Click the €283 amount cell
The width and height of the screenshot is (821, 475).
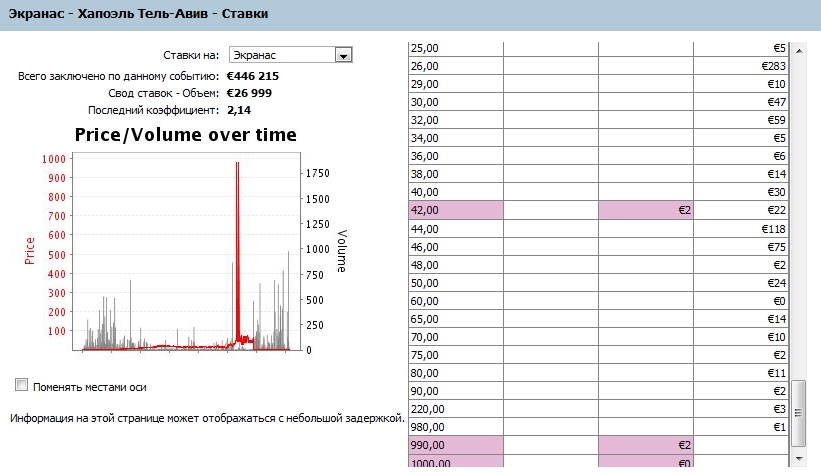point(740,66)
